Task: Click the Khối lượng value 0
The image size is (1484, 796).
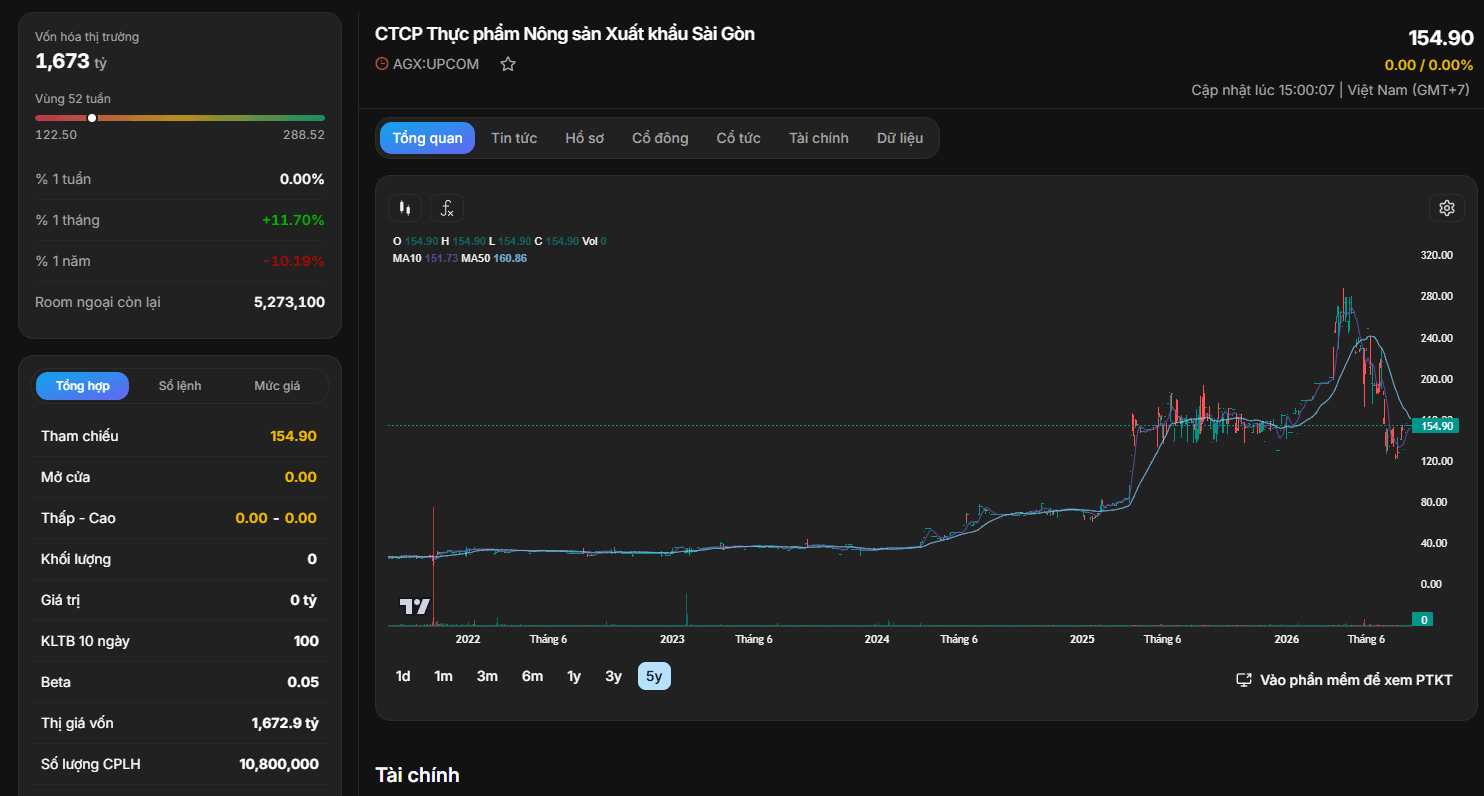Action: [x=312, y=559]
